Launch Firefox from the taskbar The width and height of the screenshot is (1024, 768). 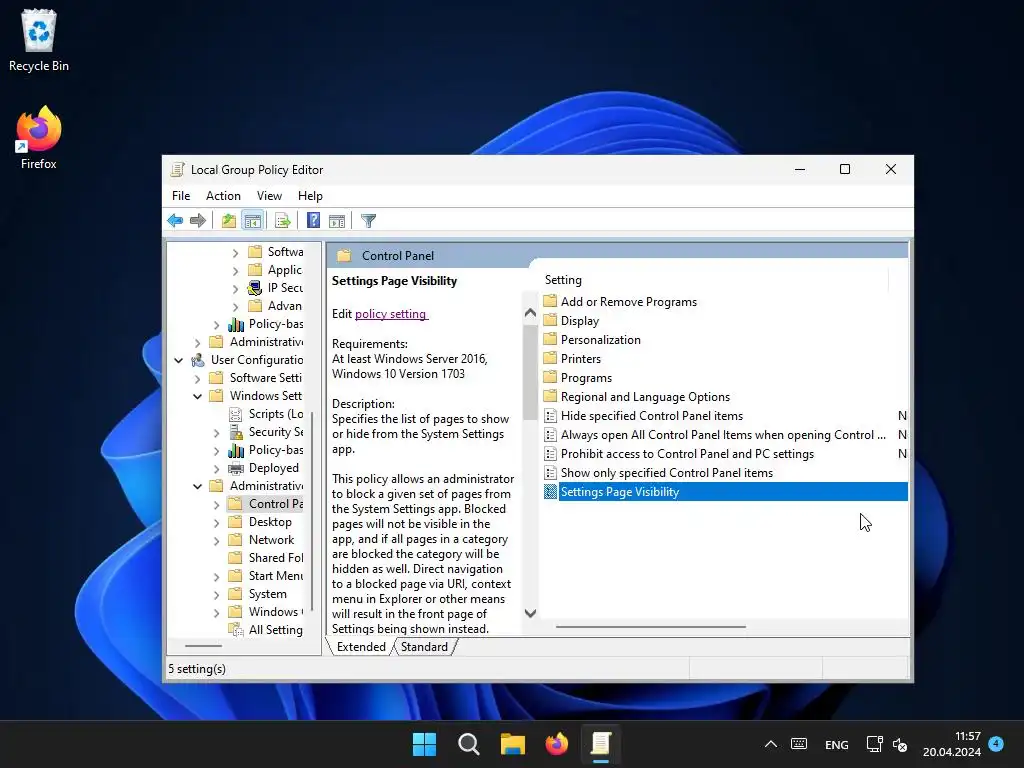(557, 744)
